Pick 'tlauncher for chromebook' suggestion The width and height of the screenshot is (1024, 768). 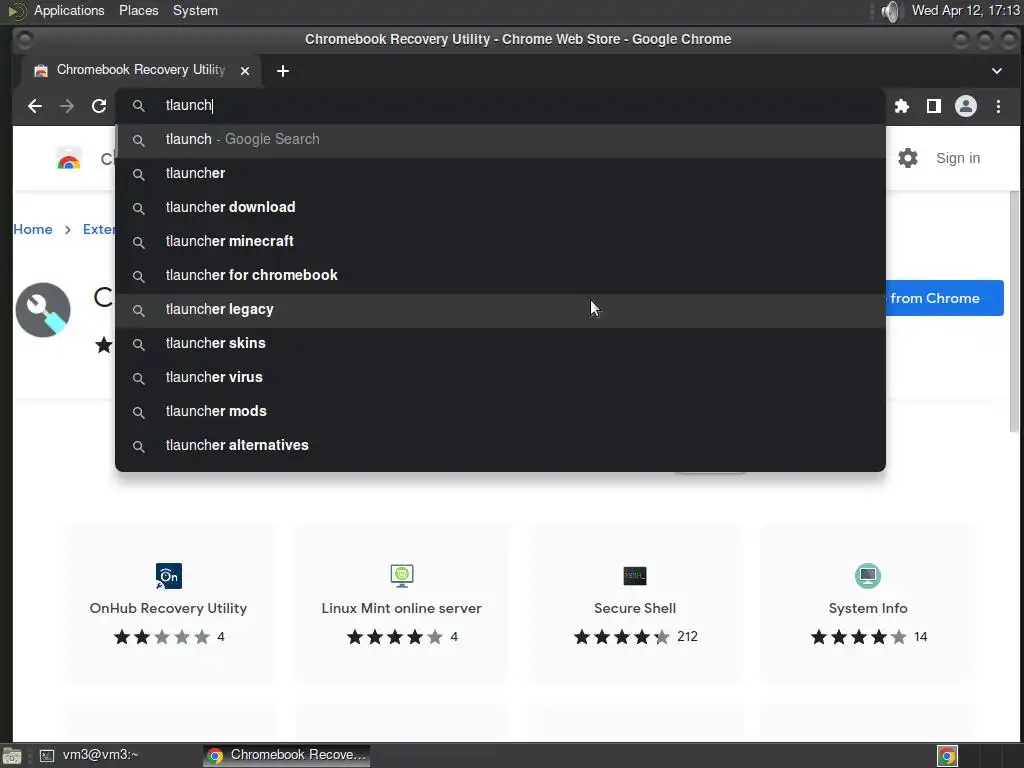coord(500,276)
